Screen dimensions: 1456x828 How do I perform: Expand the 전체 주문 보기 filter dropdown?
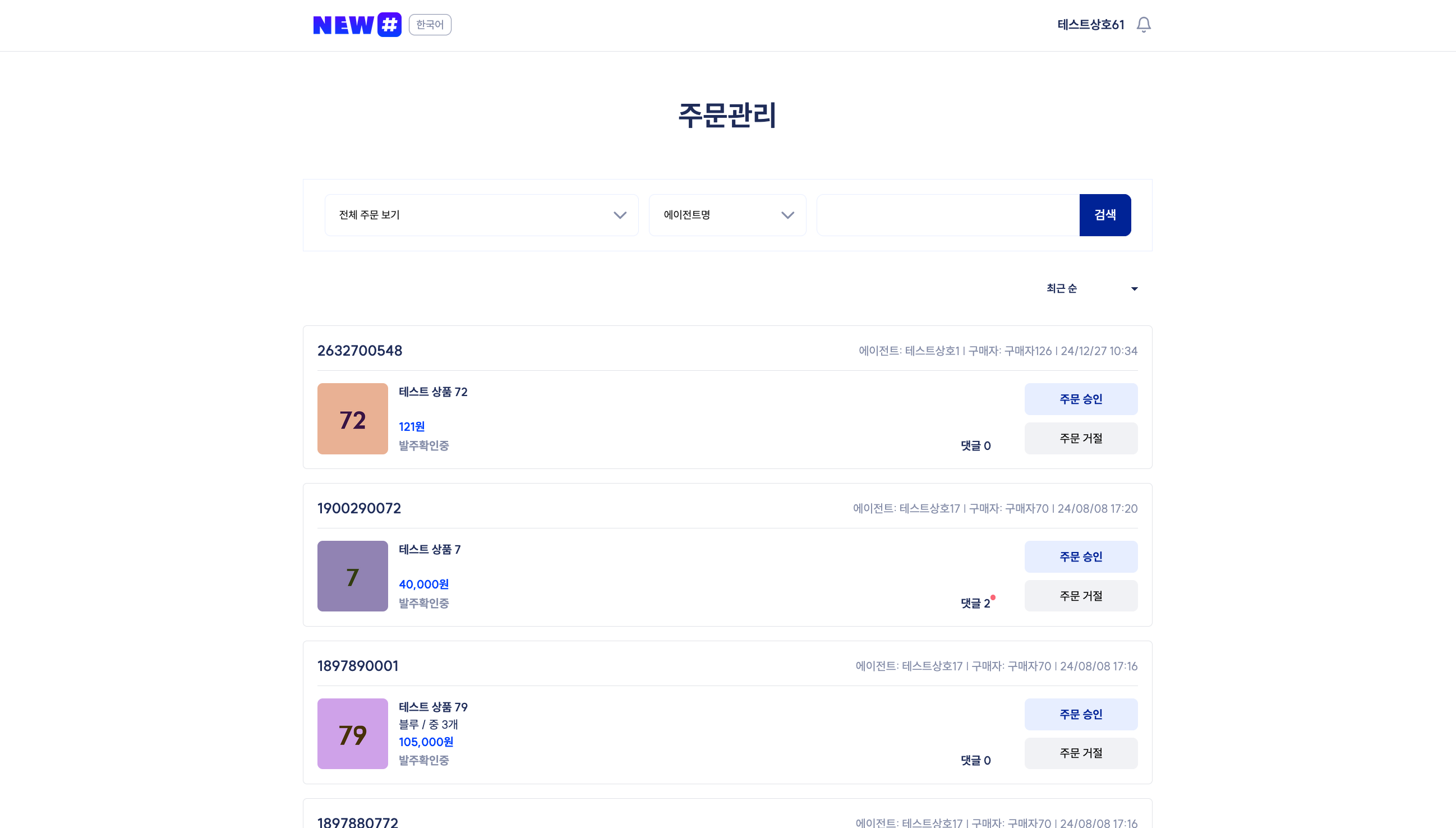point(481,215)
